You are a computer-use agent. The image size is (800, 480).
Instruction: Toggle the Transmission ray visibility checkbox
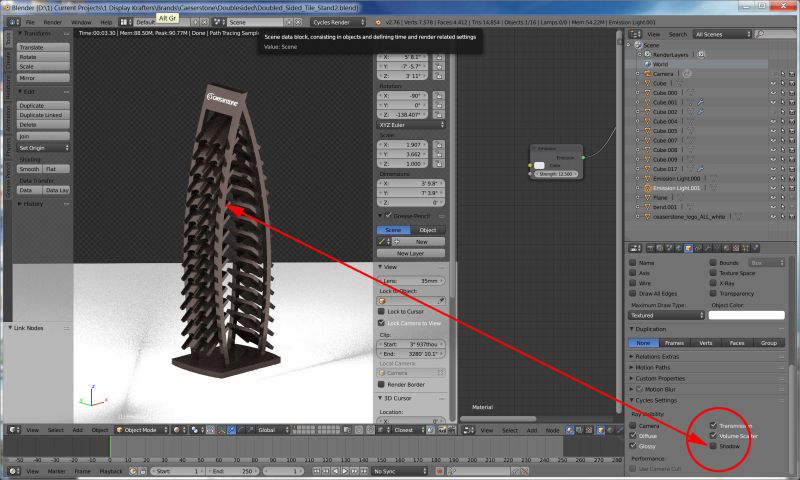click(713, 425)
